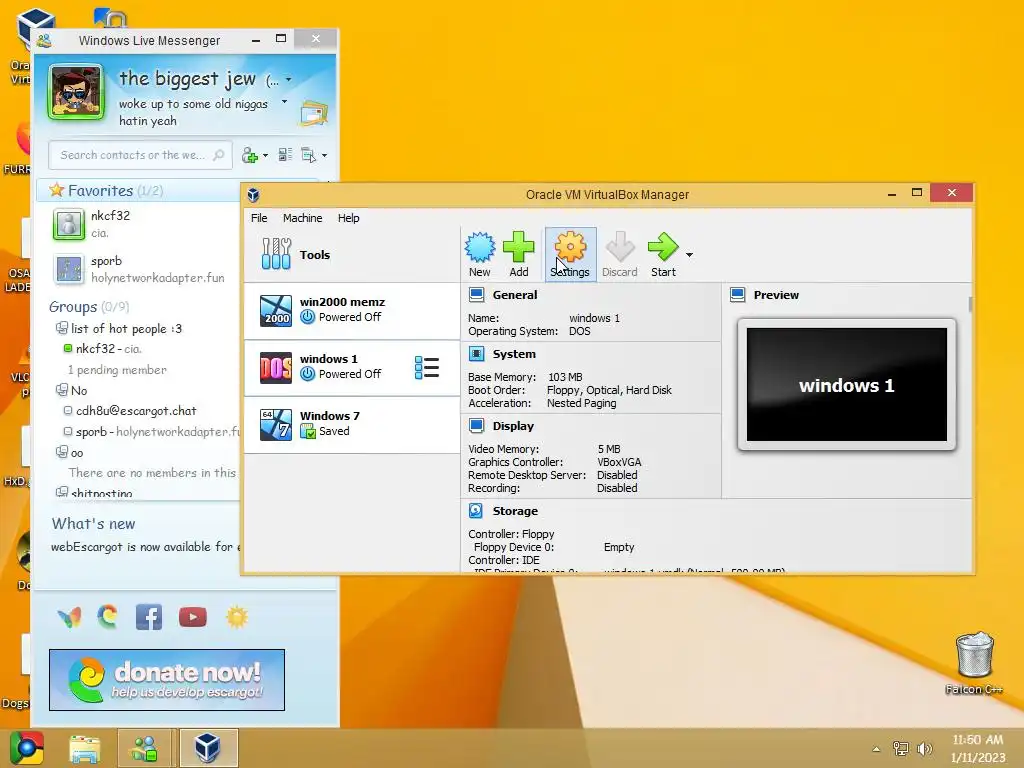Collapse the group named oo
Image resolution: width=1024 pixels, height=768 pixels.
[x=70, y=452]
